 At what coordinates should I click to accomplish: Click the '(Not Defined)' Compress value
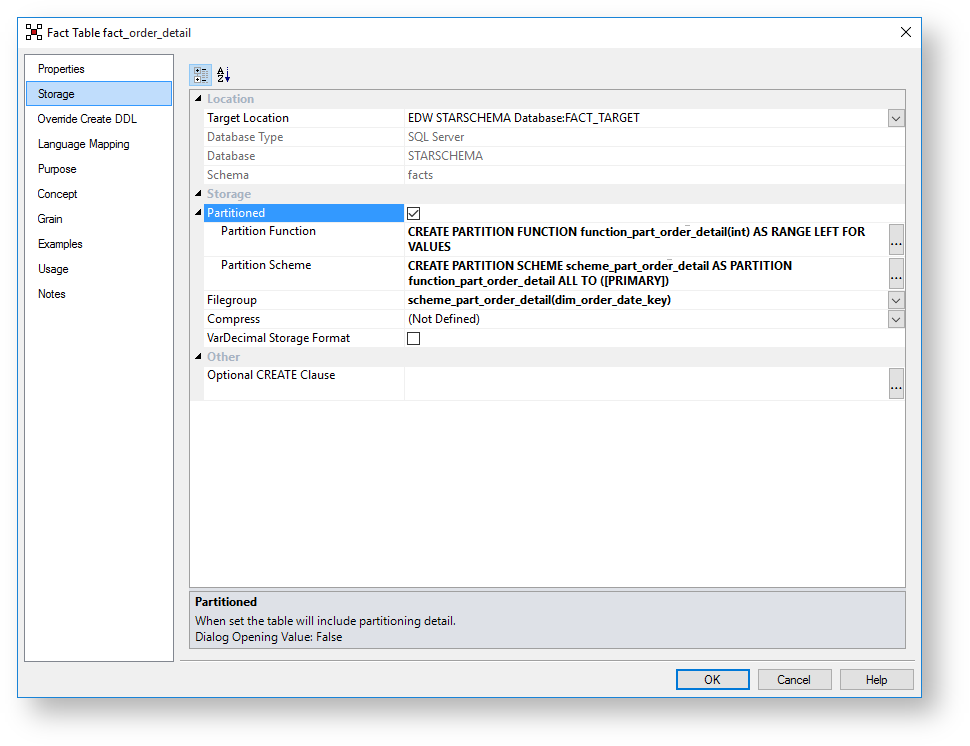pos(444,319)
